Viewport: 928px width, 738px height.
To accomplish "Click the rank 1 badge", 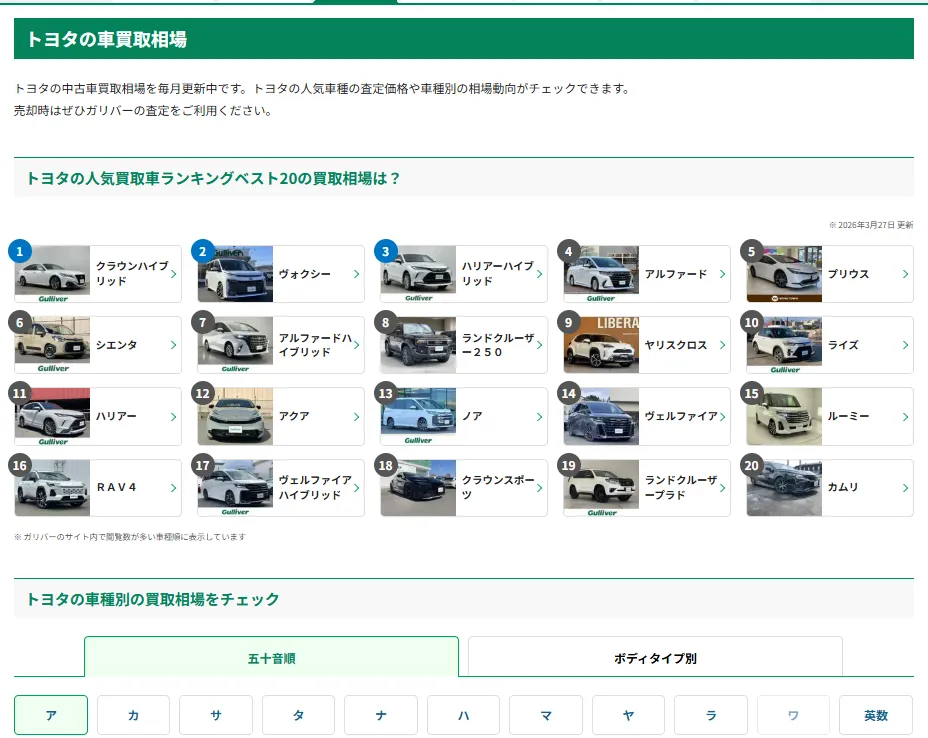I will point(20,252).
